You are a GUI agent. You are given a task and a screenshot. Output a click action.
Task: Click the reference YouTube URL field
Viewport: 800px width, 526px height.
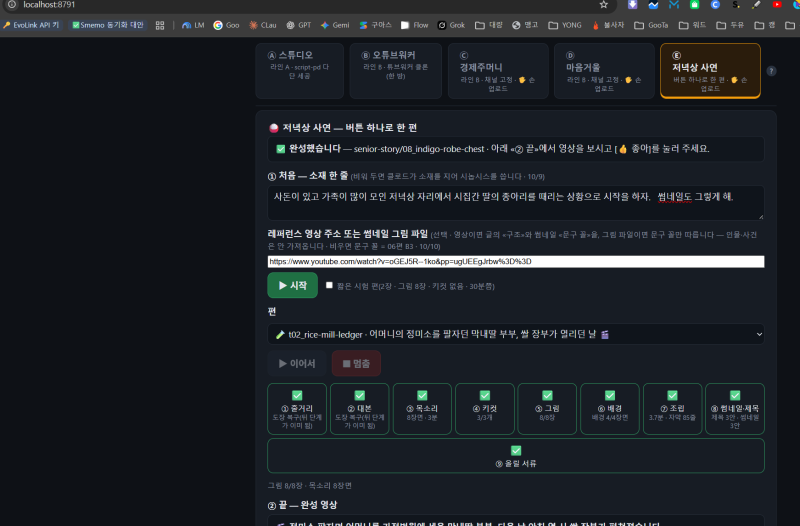pyautogui.click(x=516, y=261)
